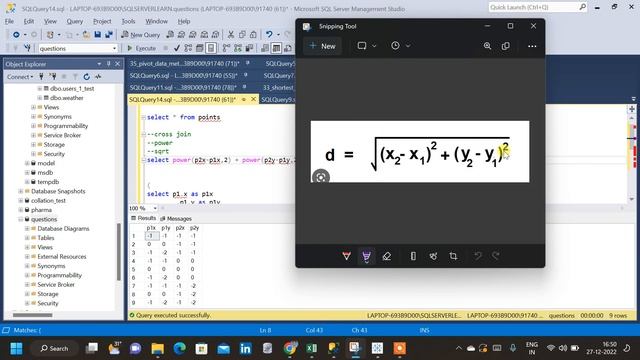640x360 pixels.
Task: Click Connect Object Explorer plug icon
Action: tap(41, 77)
